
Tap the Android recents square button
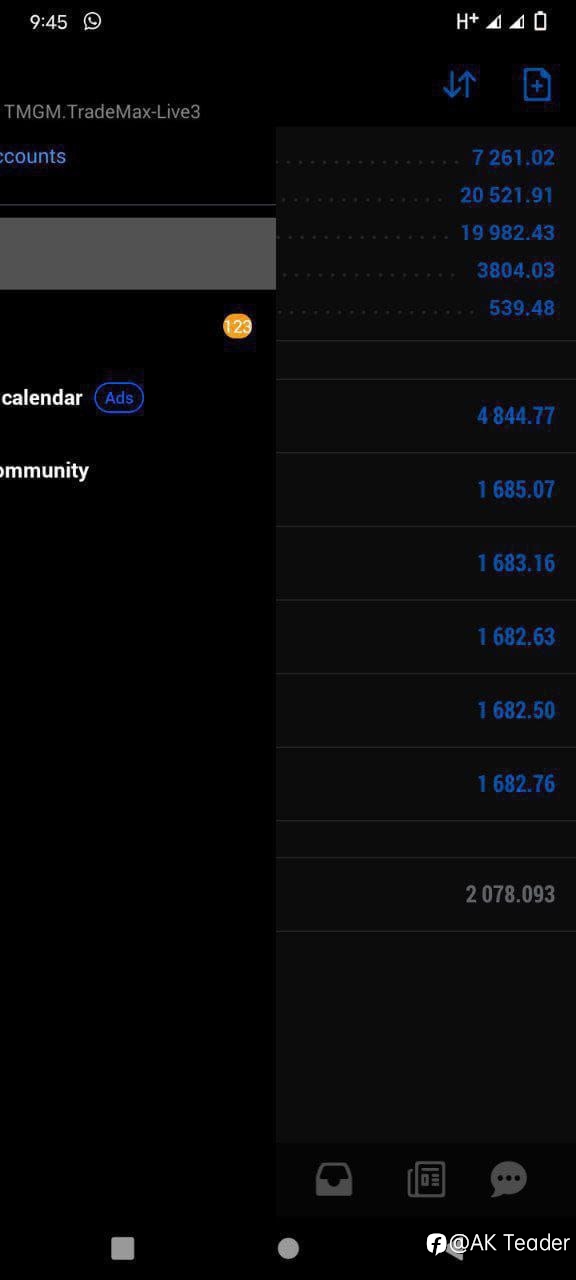point(123,1248)
